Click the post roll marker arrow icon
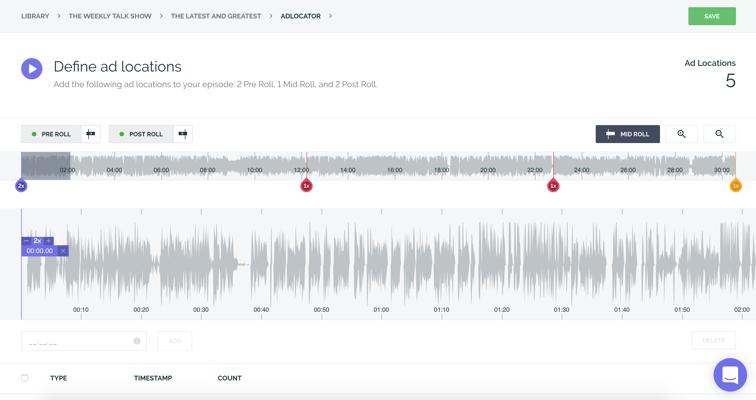This screenshot has width=756, height=400. pyautogui.click(x=182, y=134)
